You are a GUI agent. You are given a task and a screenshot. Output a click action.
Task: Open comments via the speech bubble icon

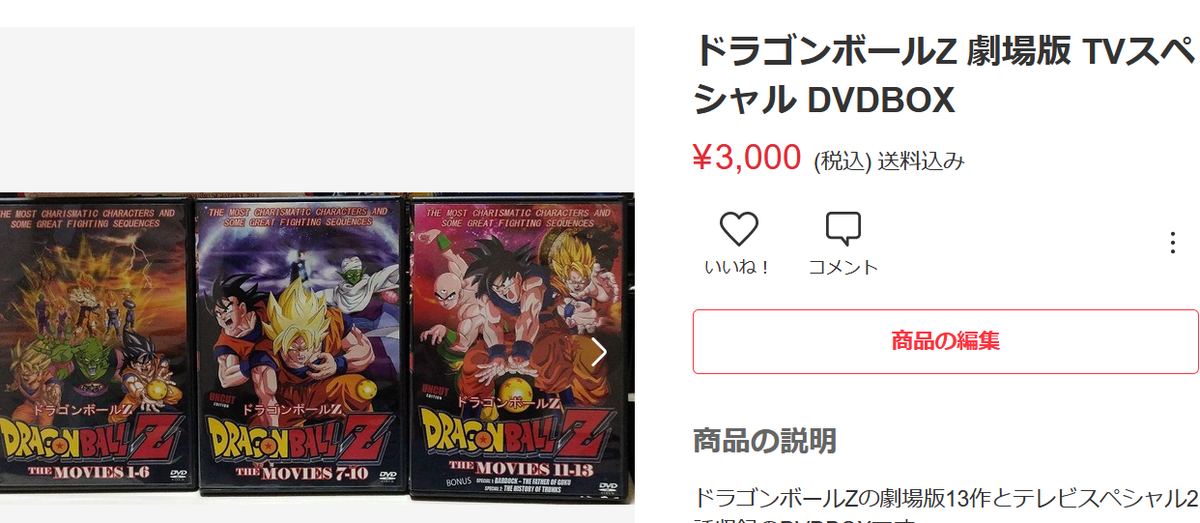[x=843, y=229]
